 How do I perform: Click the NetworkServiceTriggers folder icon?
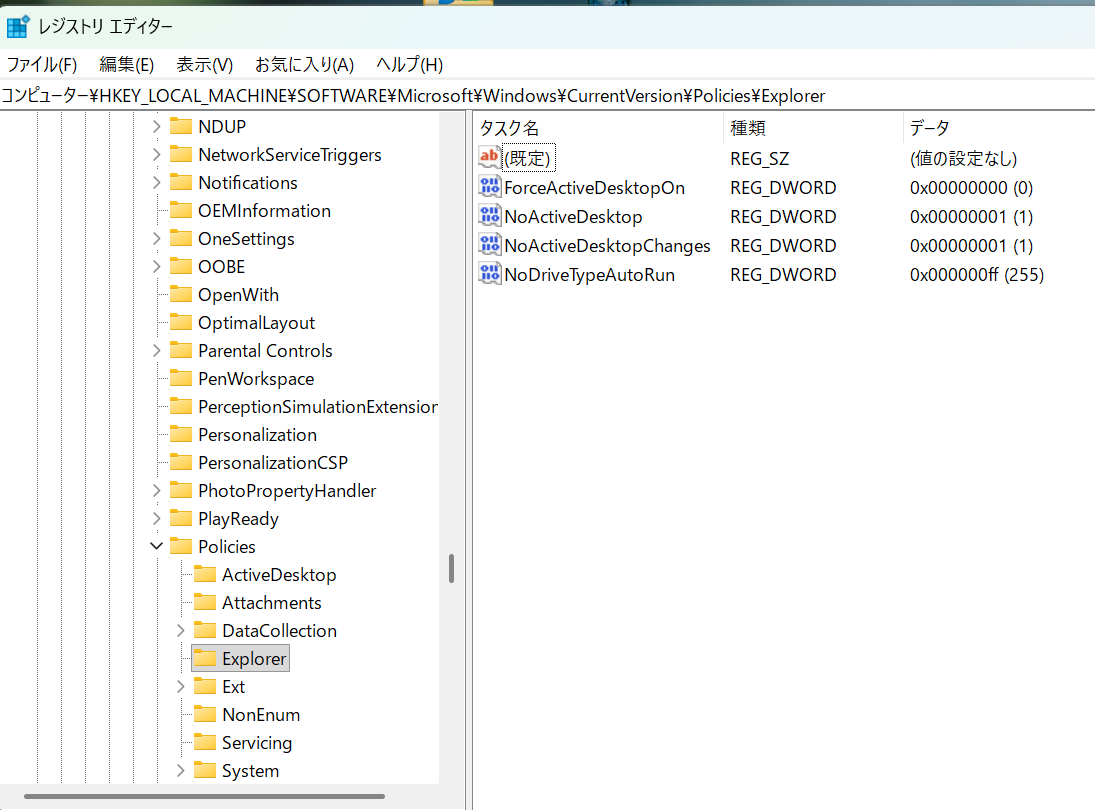coord(181,154)
